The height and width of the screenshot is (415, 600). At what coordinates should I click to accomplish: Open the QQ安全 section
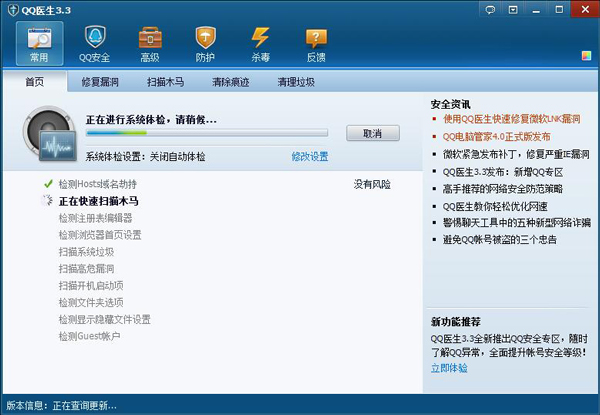pos(95,44)
